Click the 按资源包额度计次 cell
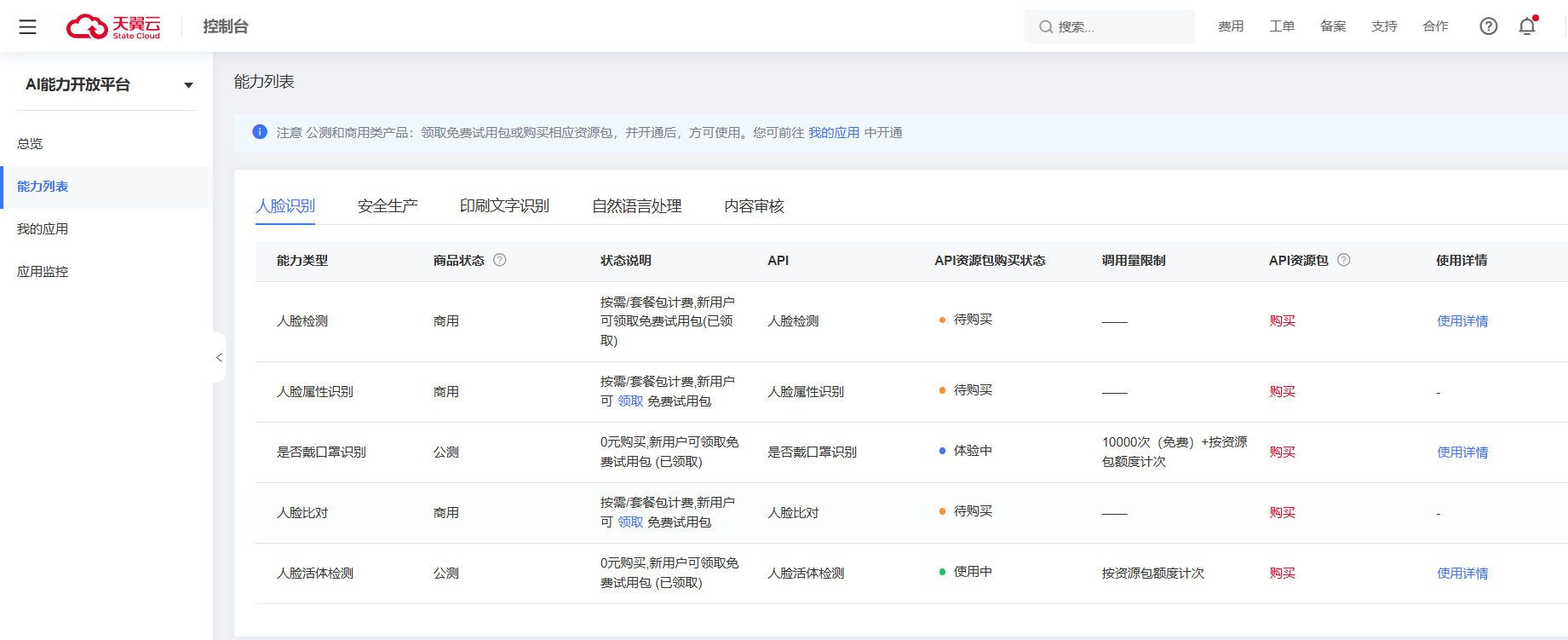Image resolution: width=1568 pixels, height=640 pixels. [1153, 574]
